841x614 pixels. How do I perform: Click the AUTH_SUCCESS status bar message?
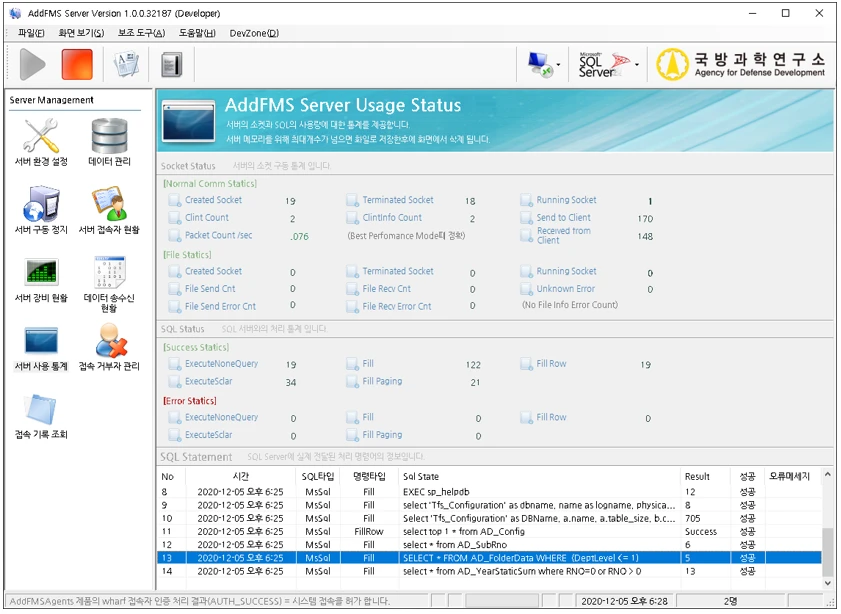click(200, 602)
